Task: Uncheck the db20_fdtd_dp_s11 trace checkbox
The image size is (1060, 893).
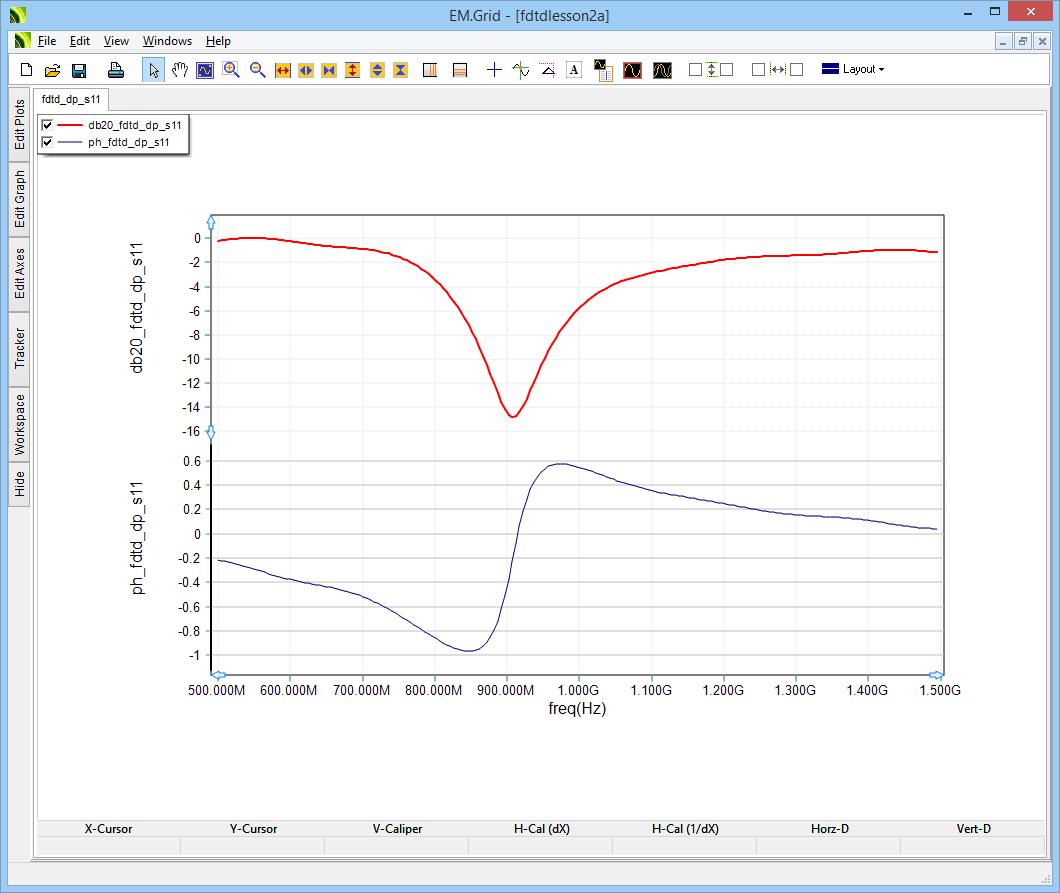Action: point(47,125)
